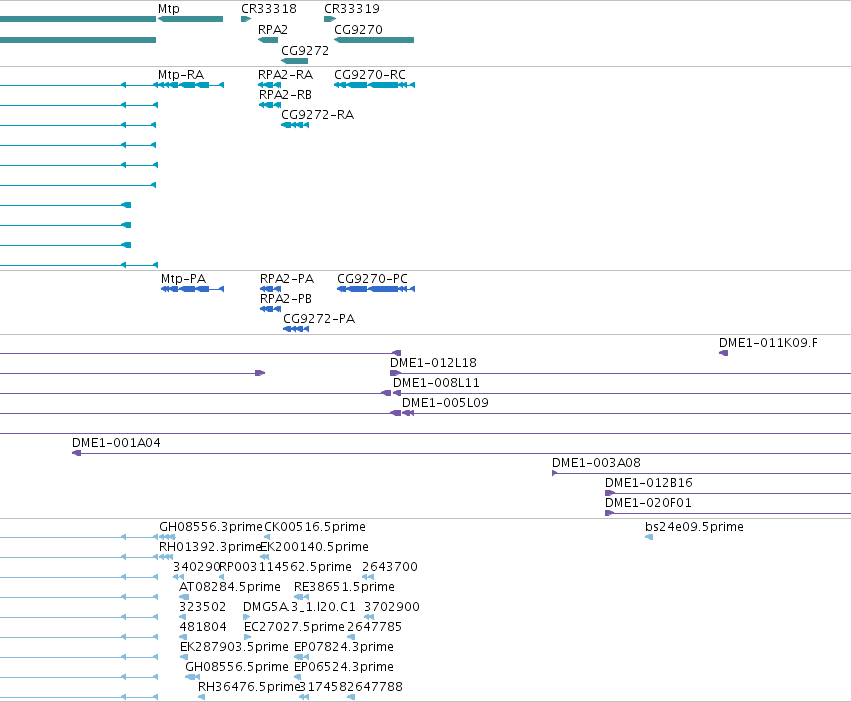
Task: Select the Mtp-RA transcript label
Action: click(181, 75)
